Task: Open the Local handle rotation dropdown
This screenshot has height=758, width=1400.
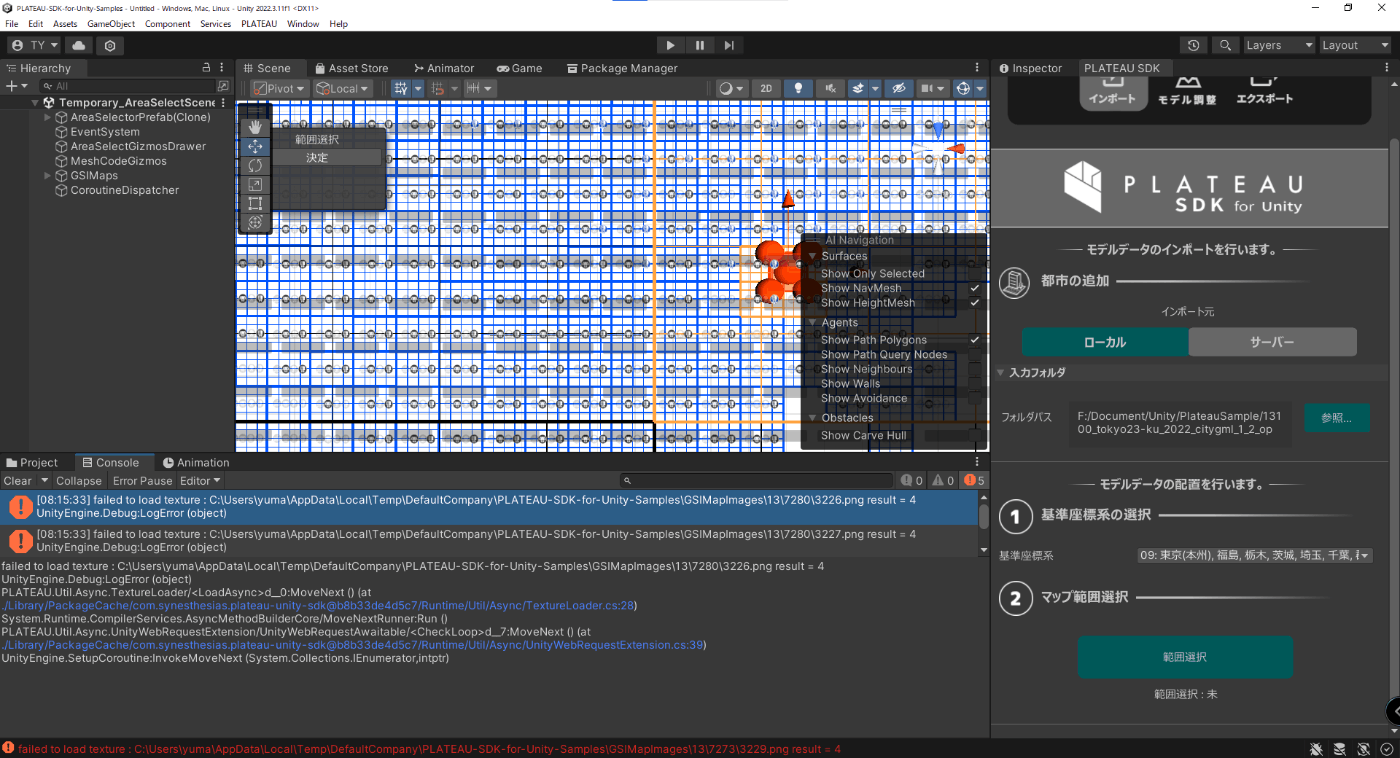Action: (x=342, y=88)
